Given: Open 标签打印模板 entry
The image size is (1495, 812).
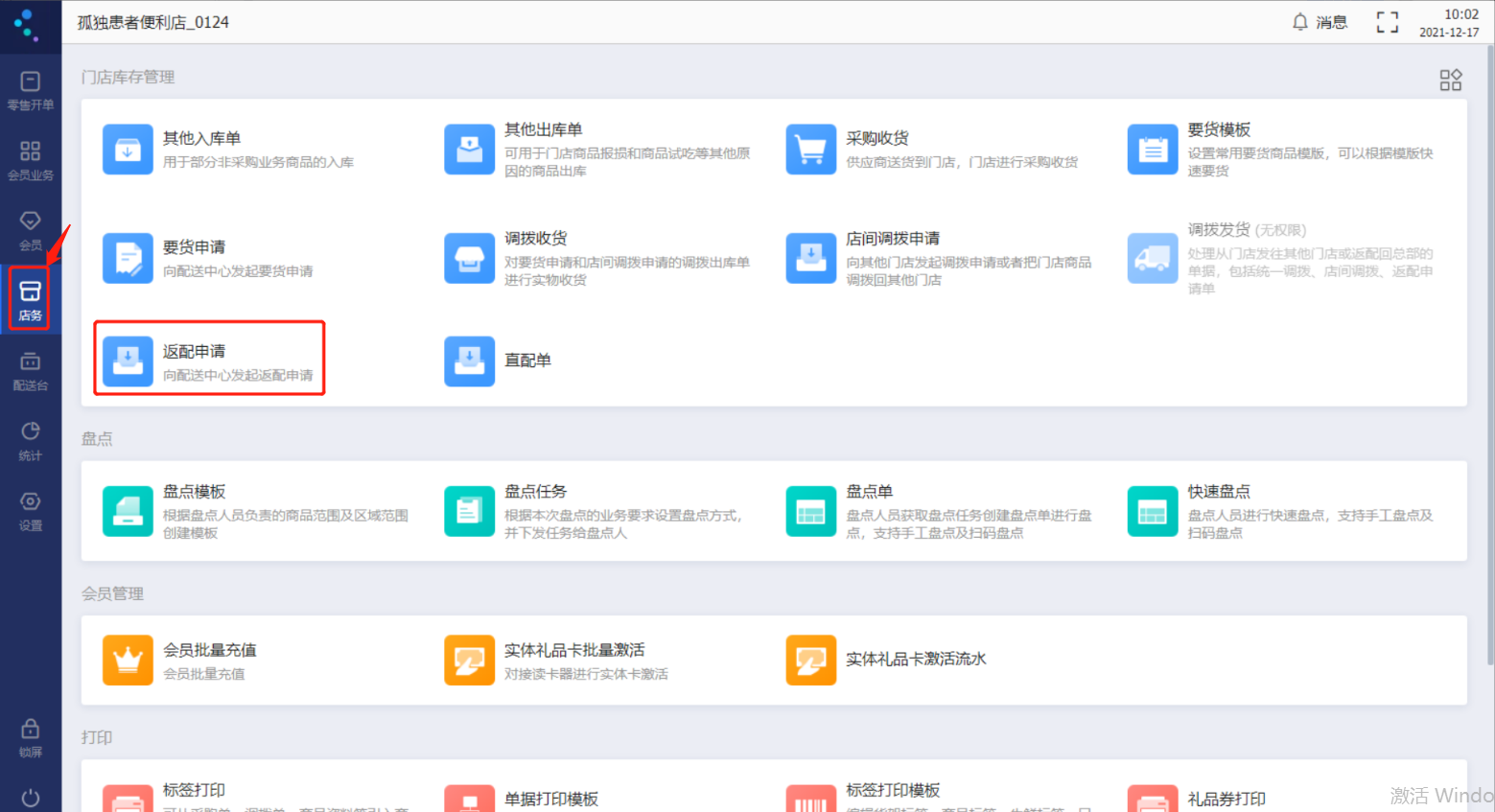Looking at the screenshot, I should click(x=893, y=790).
